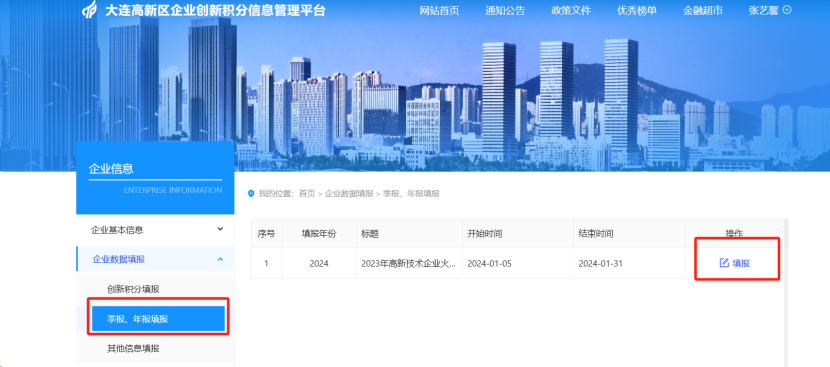Open 优秀榜单 in the top navigation

point(637,11)
